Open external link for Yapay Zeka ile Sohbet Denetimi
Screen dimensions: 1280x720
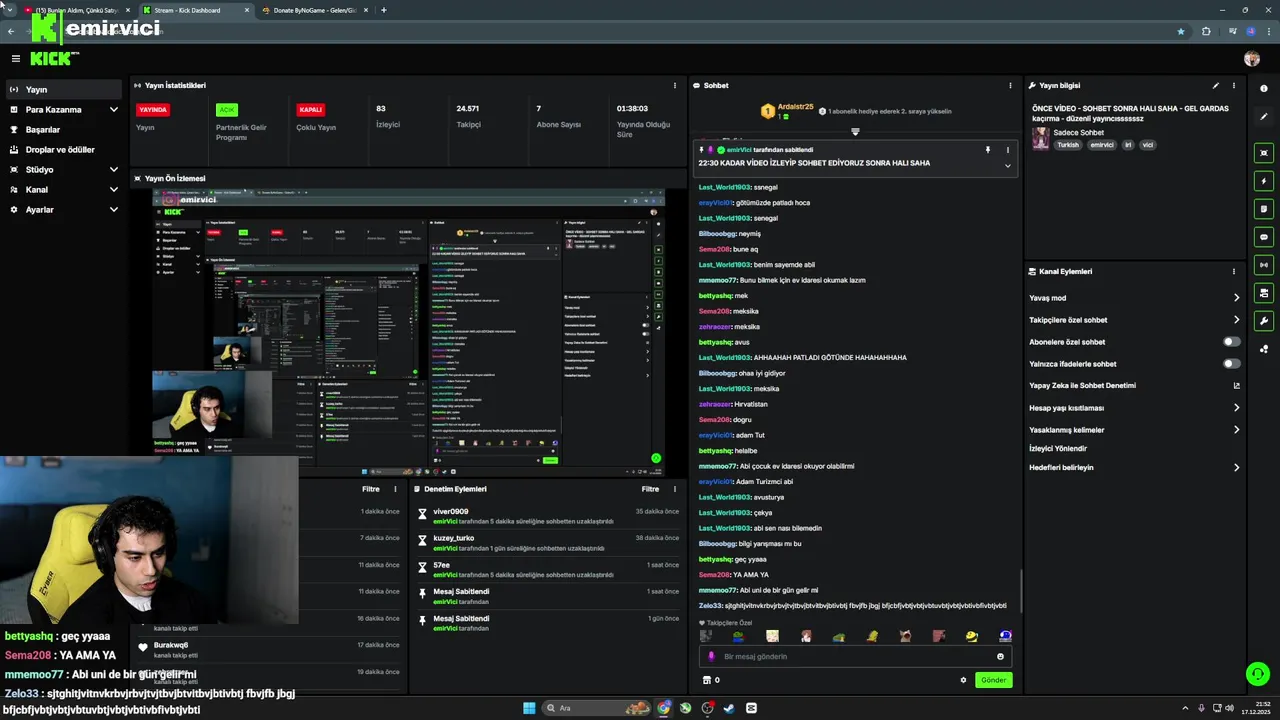click(1236, 386)
